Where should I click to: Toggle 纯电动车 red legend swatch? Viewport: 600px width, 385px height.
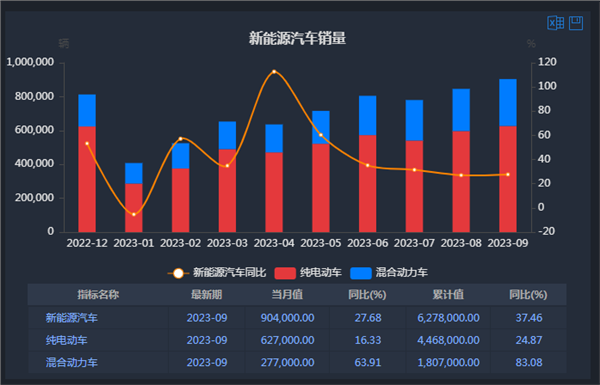pyautogui.click(x=285, y=273)
